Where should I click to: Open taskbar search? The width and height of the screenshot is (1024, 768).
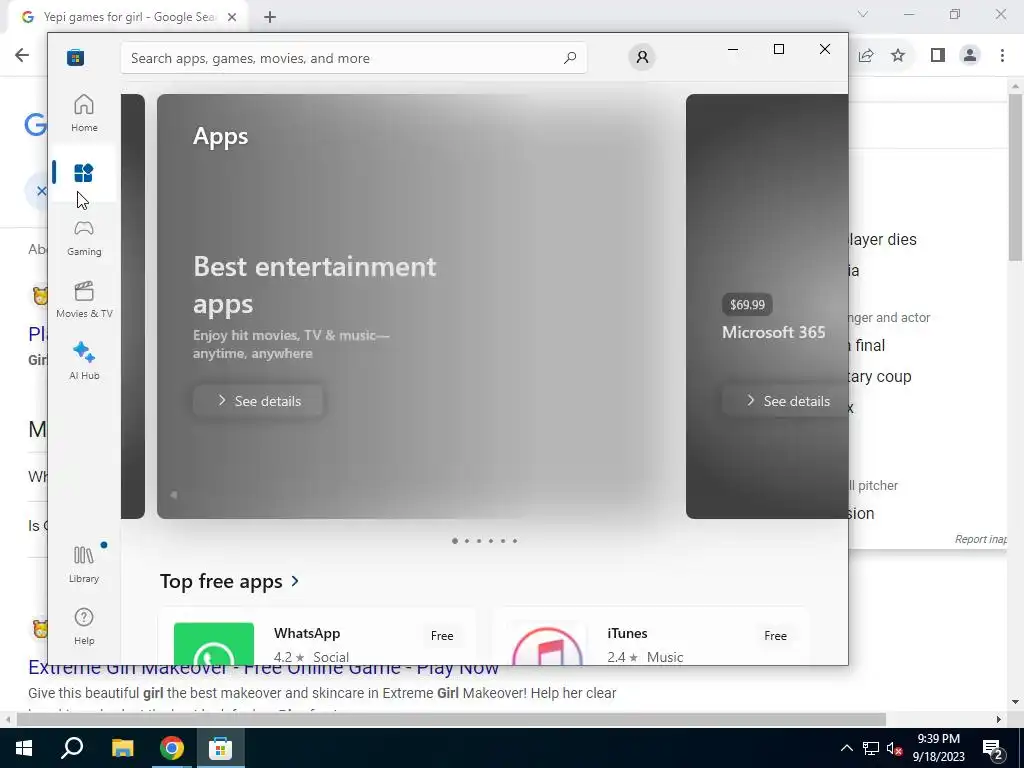pyautogui.click(x=72, y=748)
